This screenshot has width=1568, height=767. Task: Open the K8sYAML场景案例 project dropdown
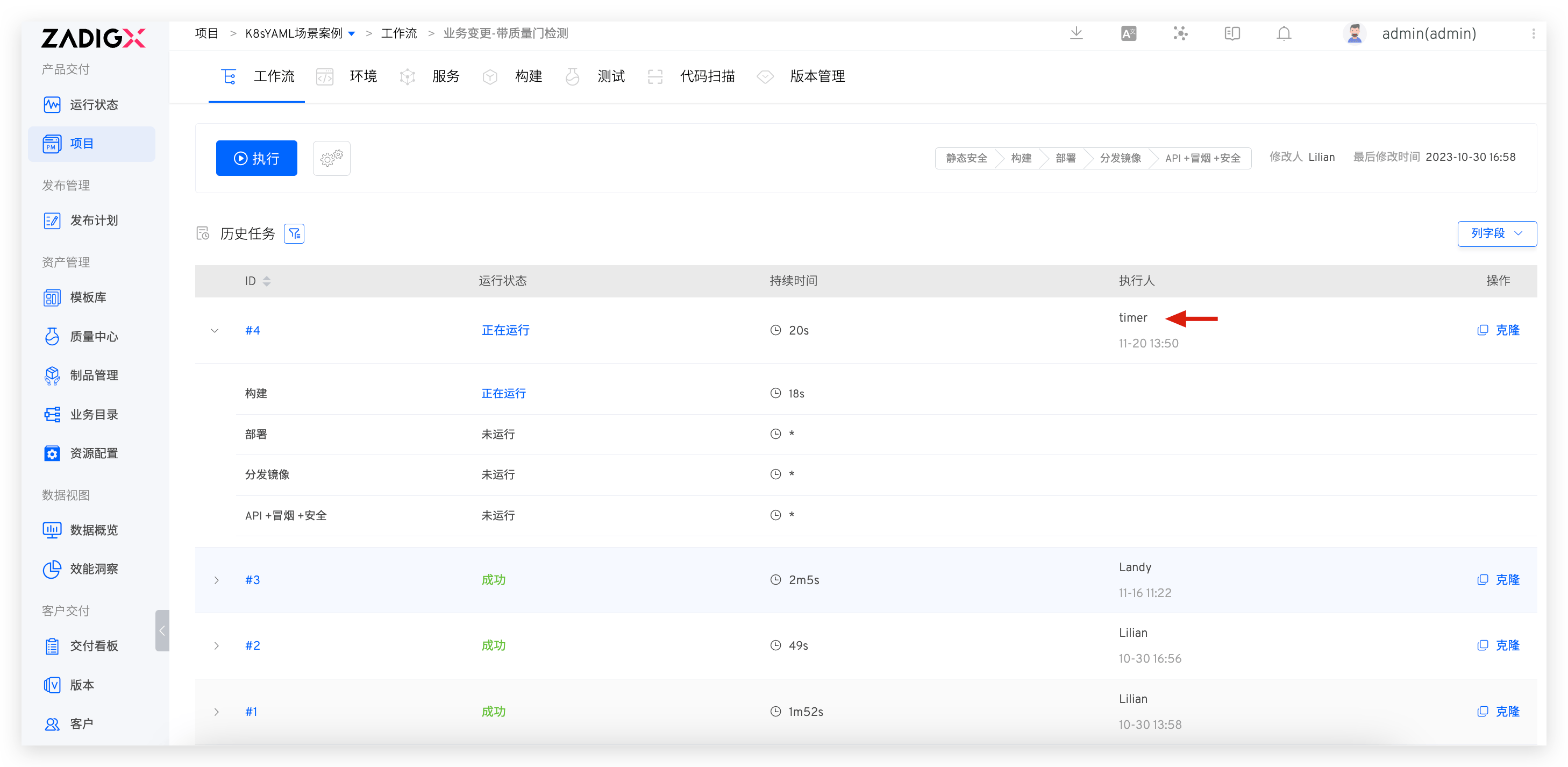point(352,33)
